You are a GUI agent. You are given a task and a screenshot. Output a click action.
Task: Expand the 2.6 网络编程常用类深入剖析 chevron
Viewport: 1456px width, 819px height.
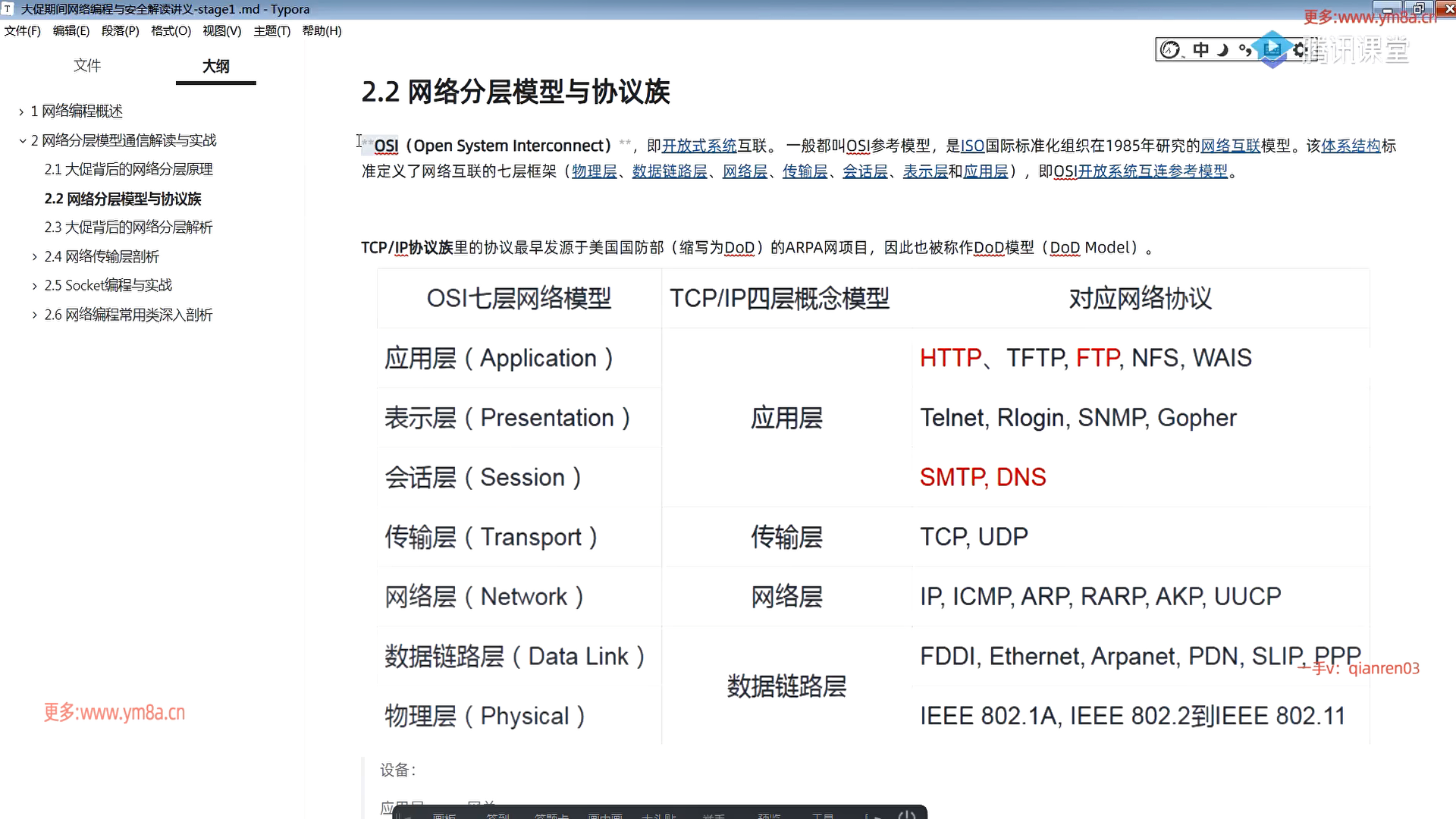pyautogui.click(x=35, y=315)
